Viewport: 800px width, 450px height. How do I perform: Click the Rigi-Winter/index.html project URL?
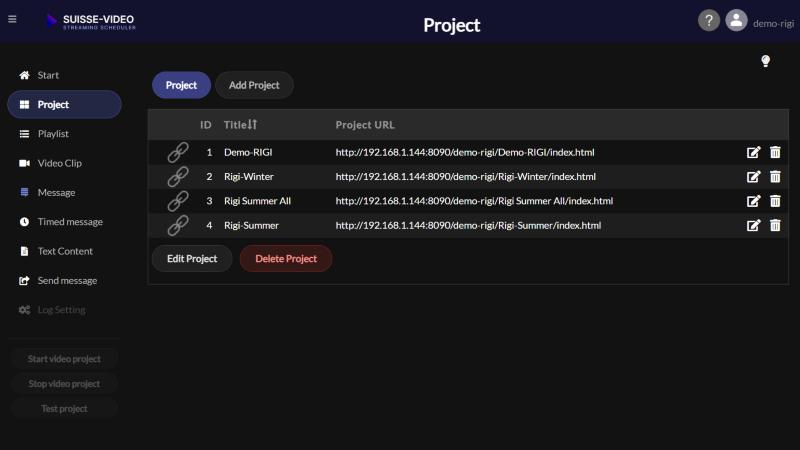tap(465, 177)
